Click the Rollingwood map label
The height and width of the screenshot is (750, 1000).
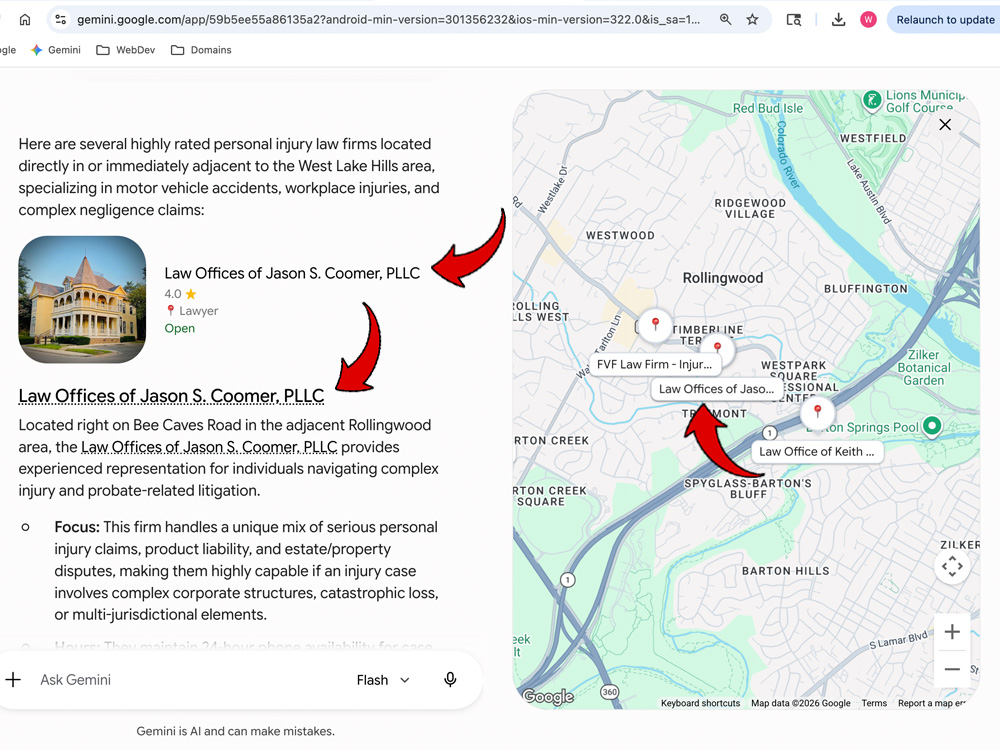pos(723,278)
